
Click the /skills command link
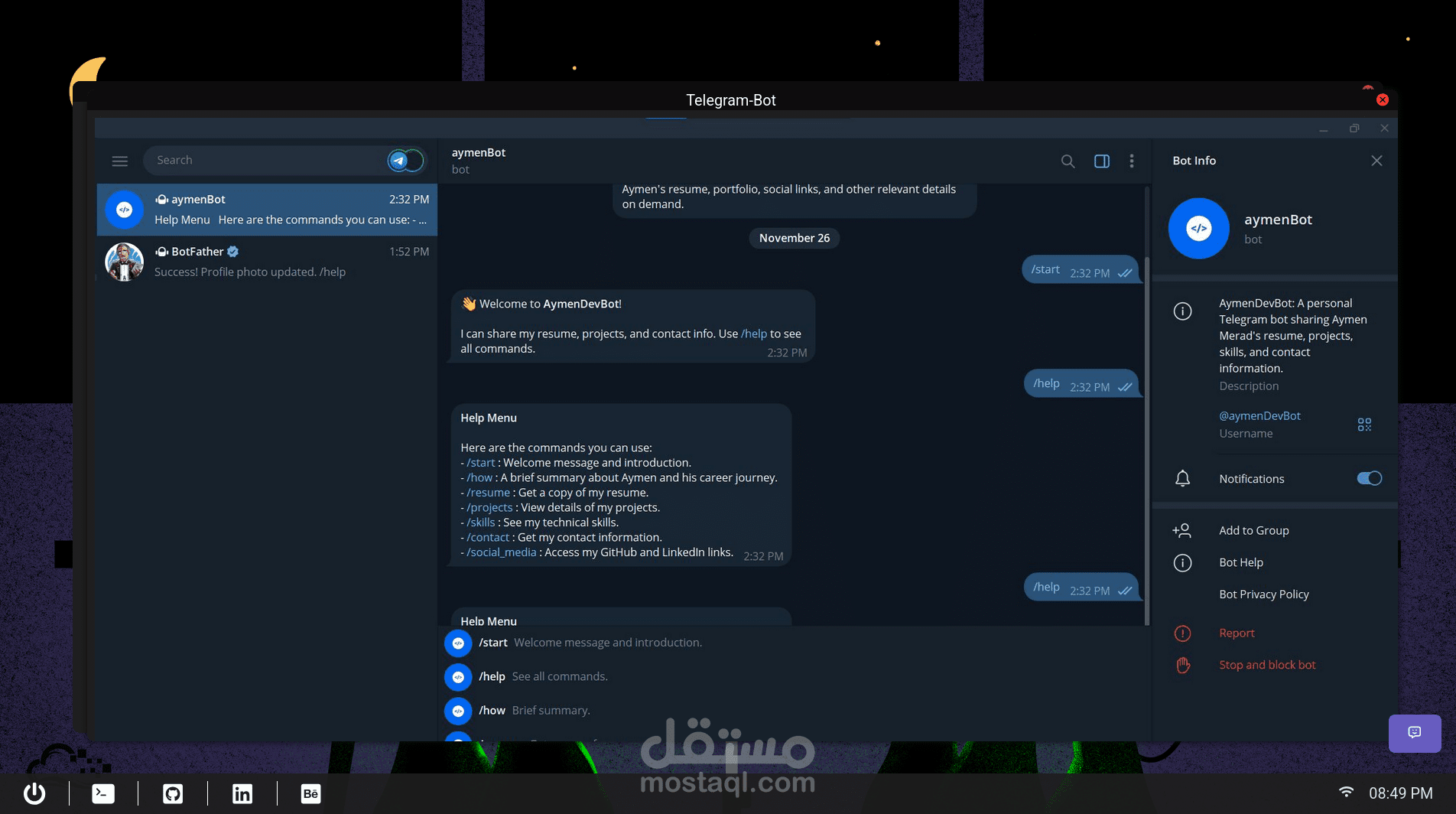pyautogui.click(x=481, y=523)
